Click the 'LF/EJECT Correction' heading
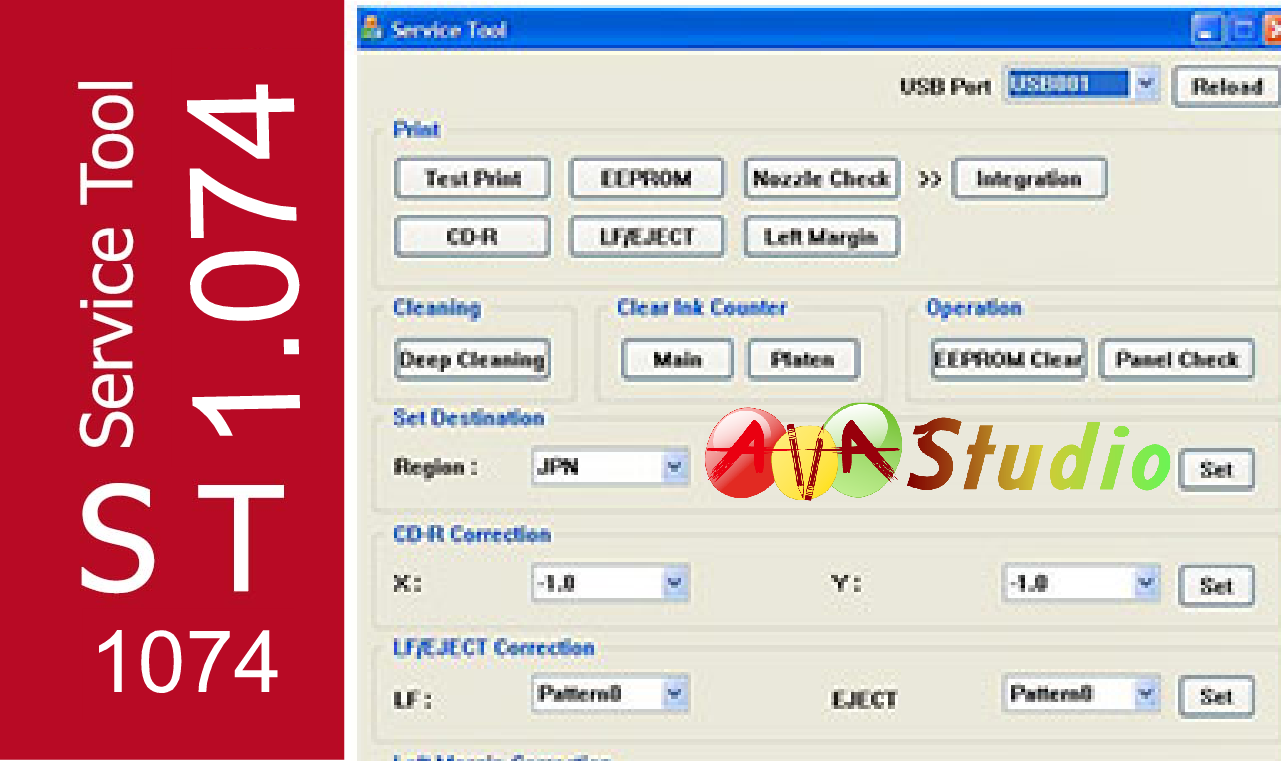The image size is (1281, 761). (x=494, y=648)
